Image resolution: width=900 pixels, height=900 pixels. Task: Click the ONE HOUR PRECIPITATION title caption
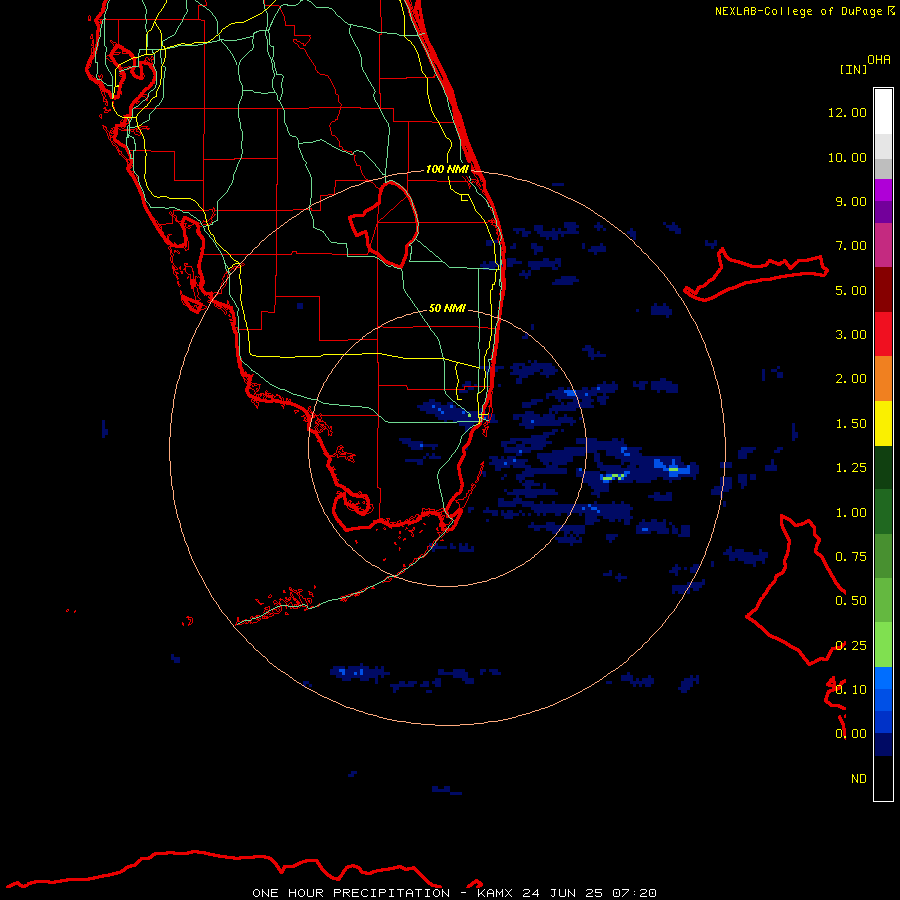click(x=454, y=893)
